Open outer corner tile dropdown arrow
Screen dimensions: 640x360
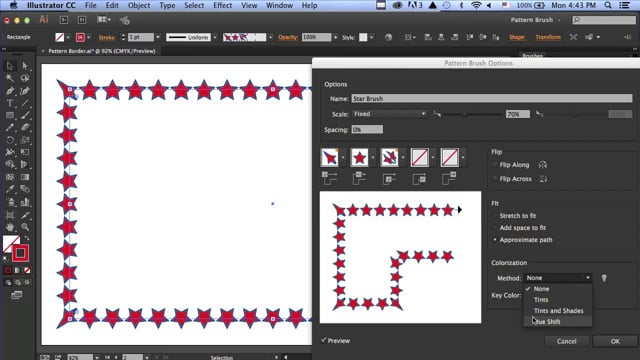(343, 158)
